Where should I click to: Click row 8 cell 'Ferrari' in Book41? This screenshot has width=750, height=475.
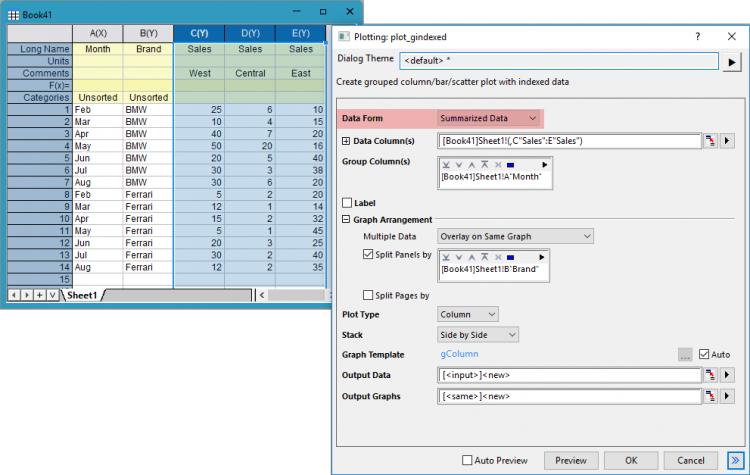pos(148,195)
